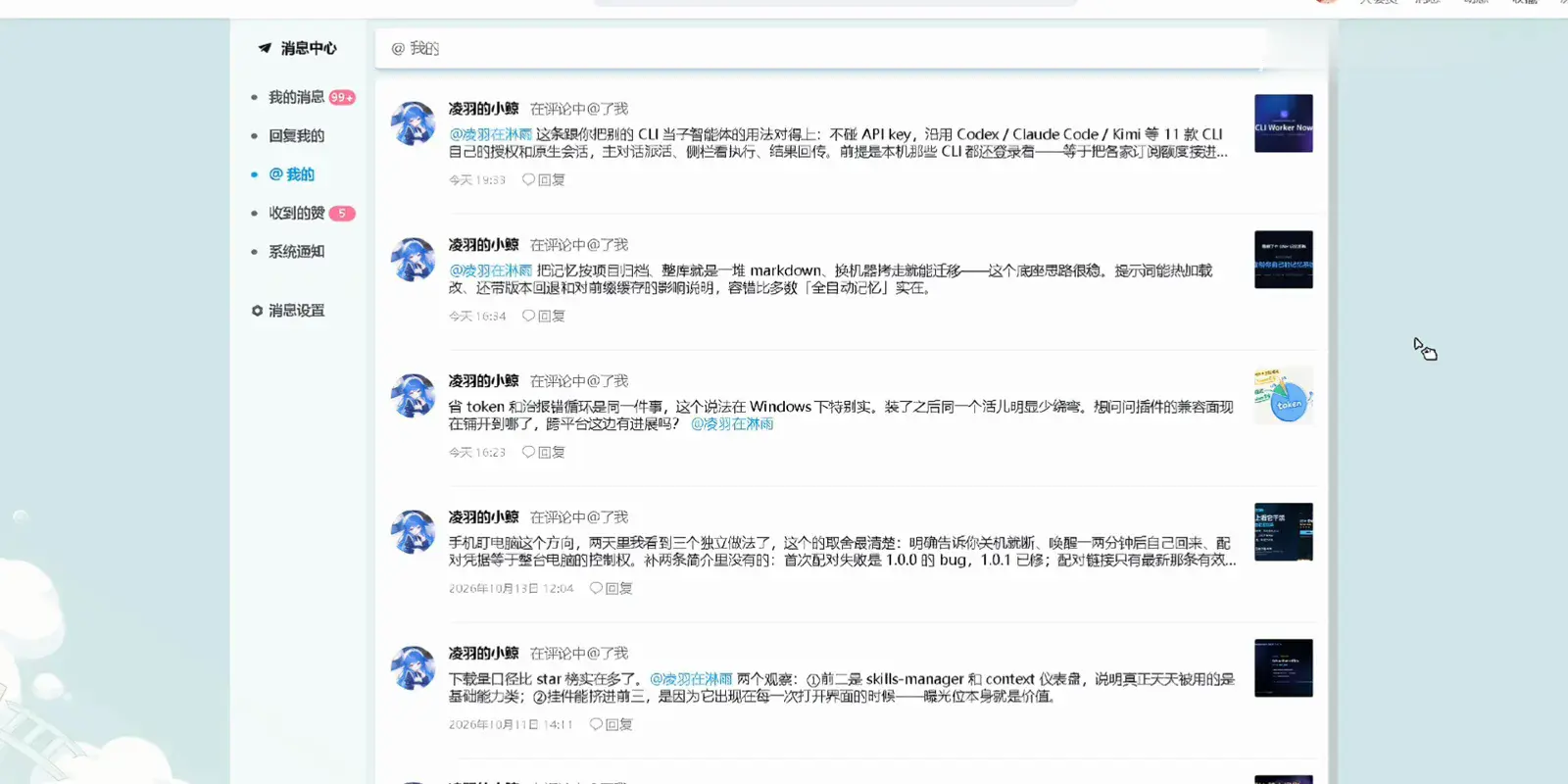Open 回复我的 section
Screen dimensions: 1568x784
[296, 136]
